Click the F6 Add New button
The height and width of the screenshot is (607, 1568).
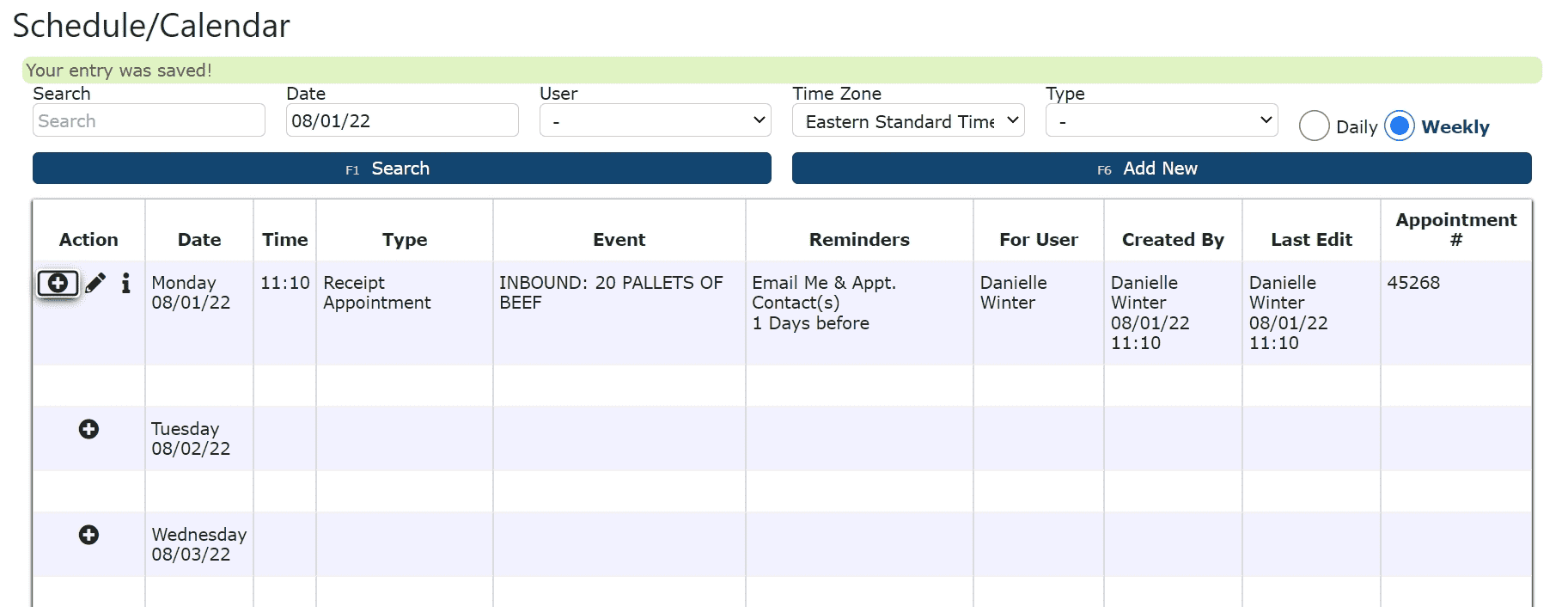pyautogui.click(x=1161, y=169)
